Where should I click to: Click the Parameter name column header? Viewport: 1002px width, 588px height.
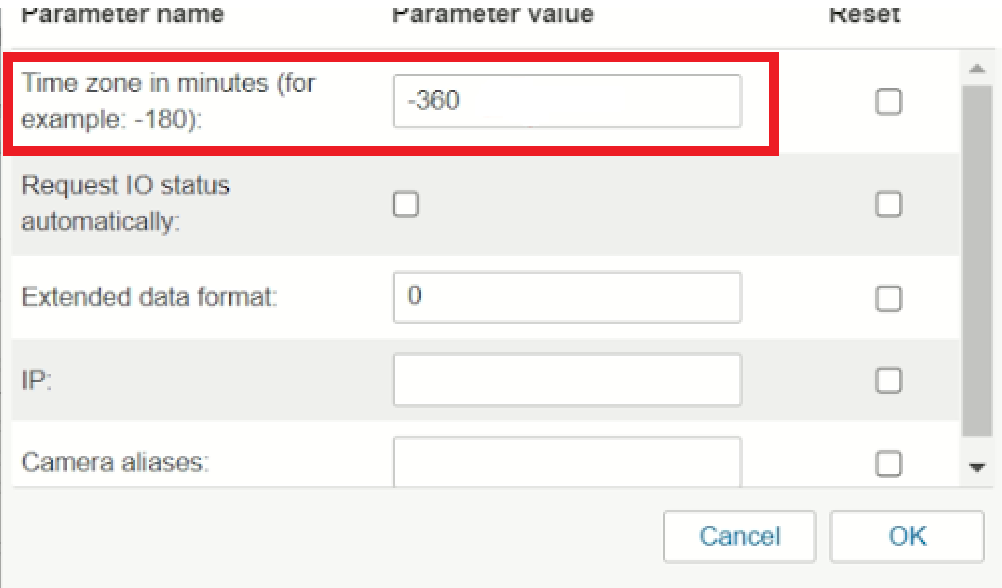pos(123,14)
